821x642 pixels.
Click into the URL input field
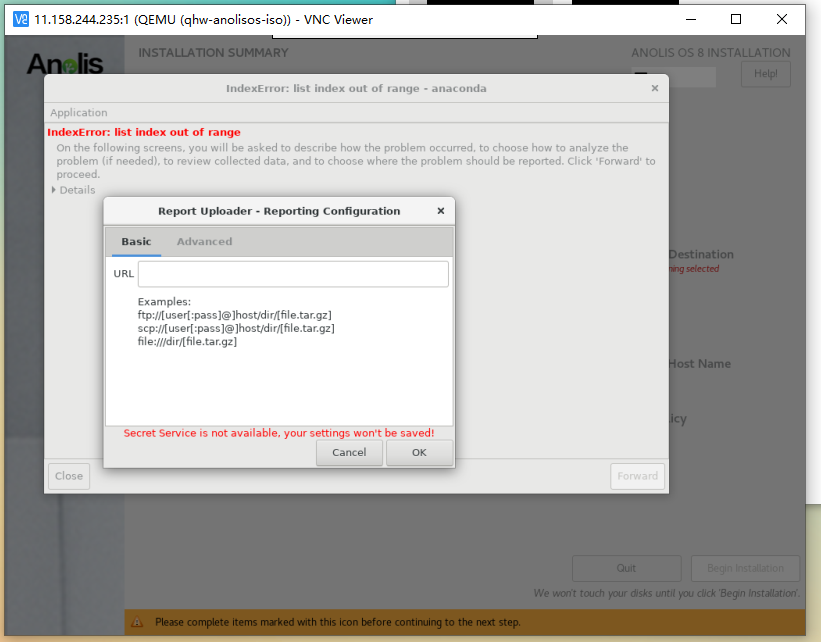click(293, 274)
